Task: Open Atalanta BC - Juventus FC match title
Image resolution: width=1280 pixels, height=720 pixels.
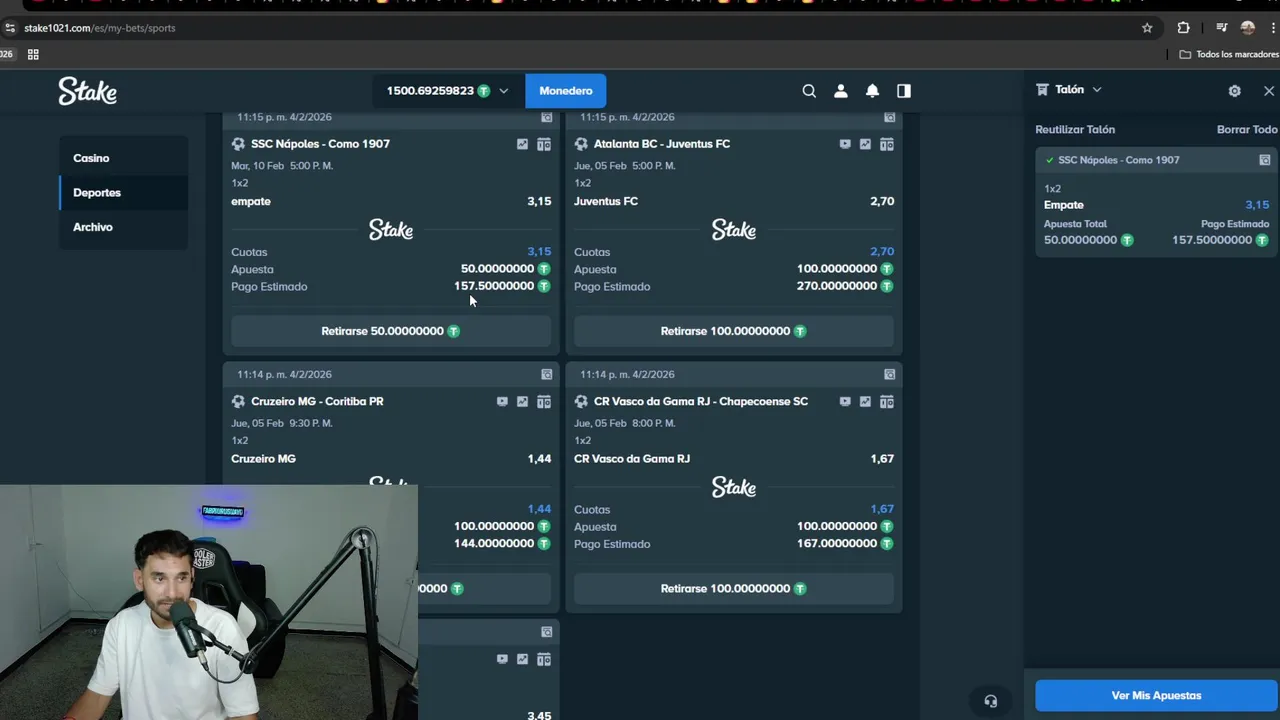Action: click(662, 144)
